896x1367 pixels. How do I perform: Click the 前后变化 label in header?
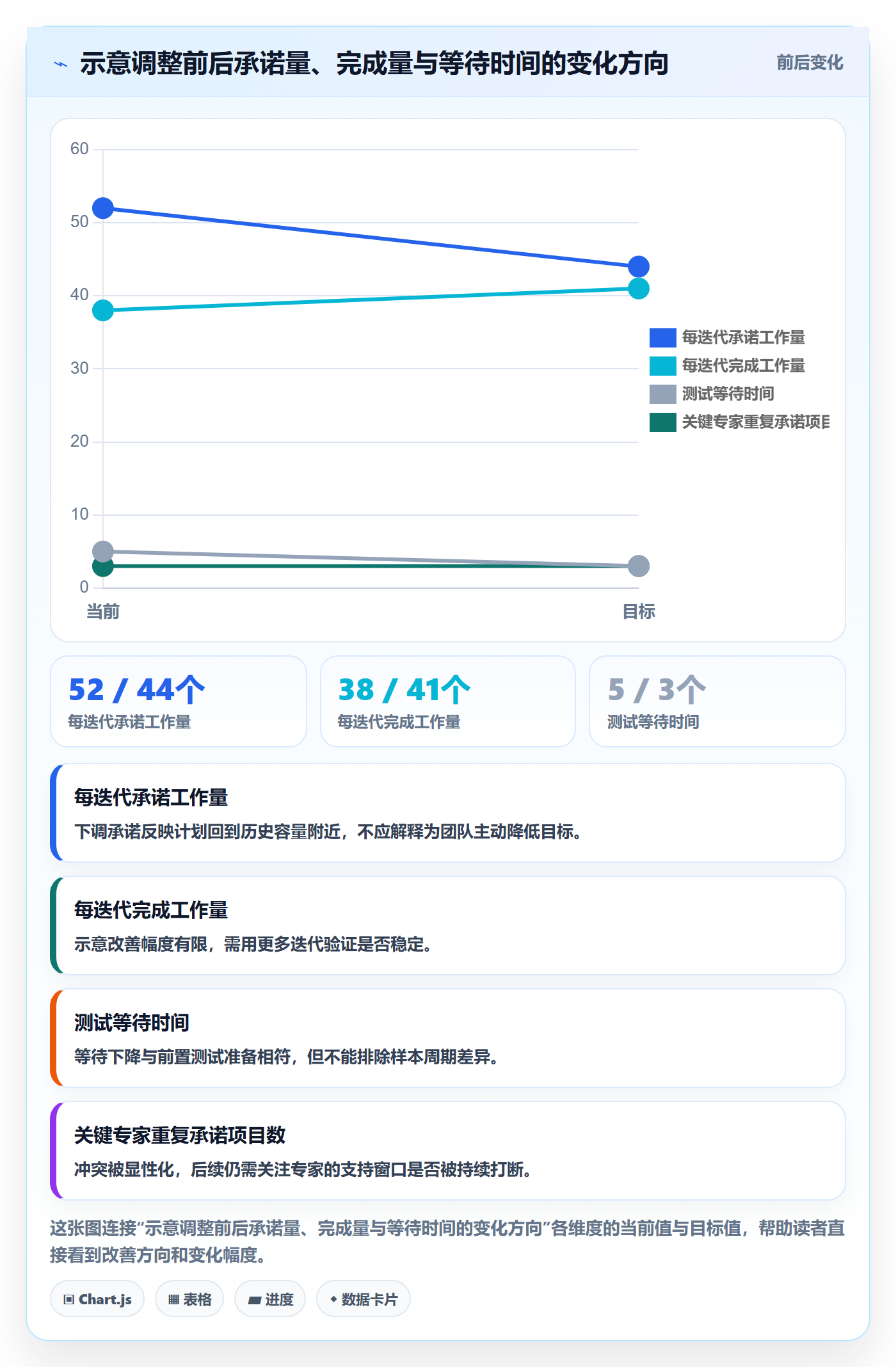click(810, 63)
